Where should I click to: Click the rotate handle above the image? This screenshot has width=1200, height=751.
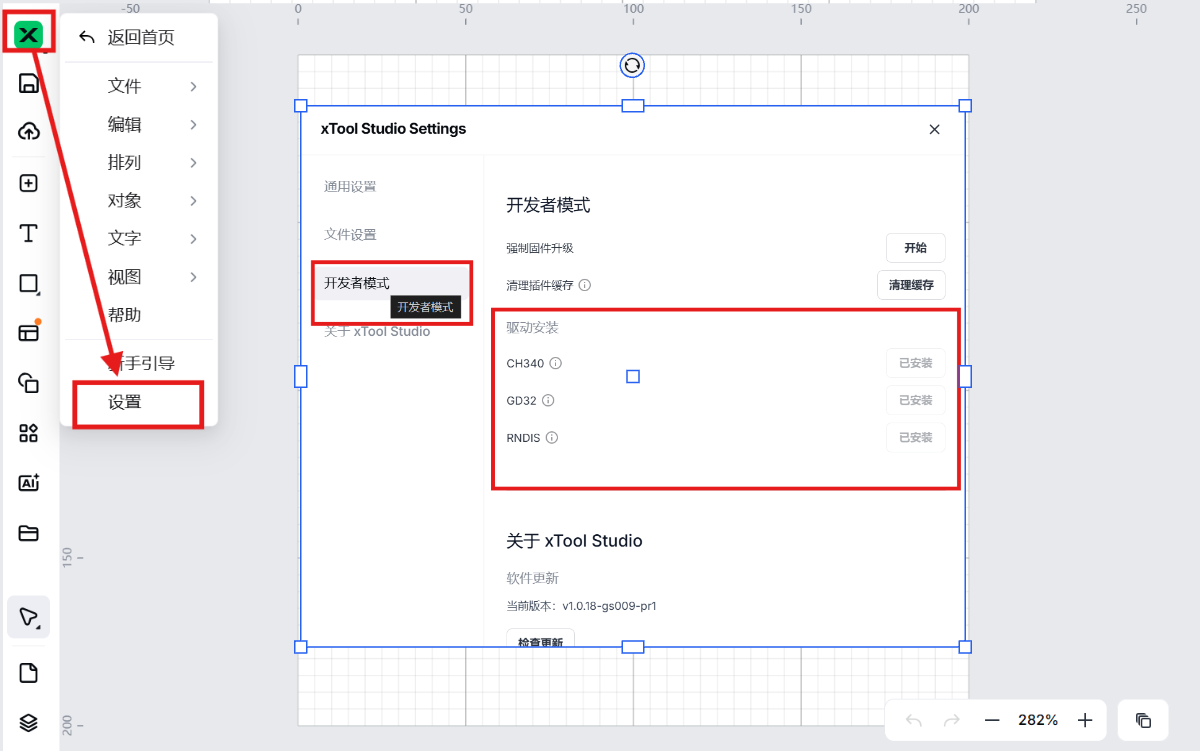coord(632,66)
